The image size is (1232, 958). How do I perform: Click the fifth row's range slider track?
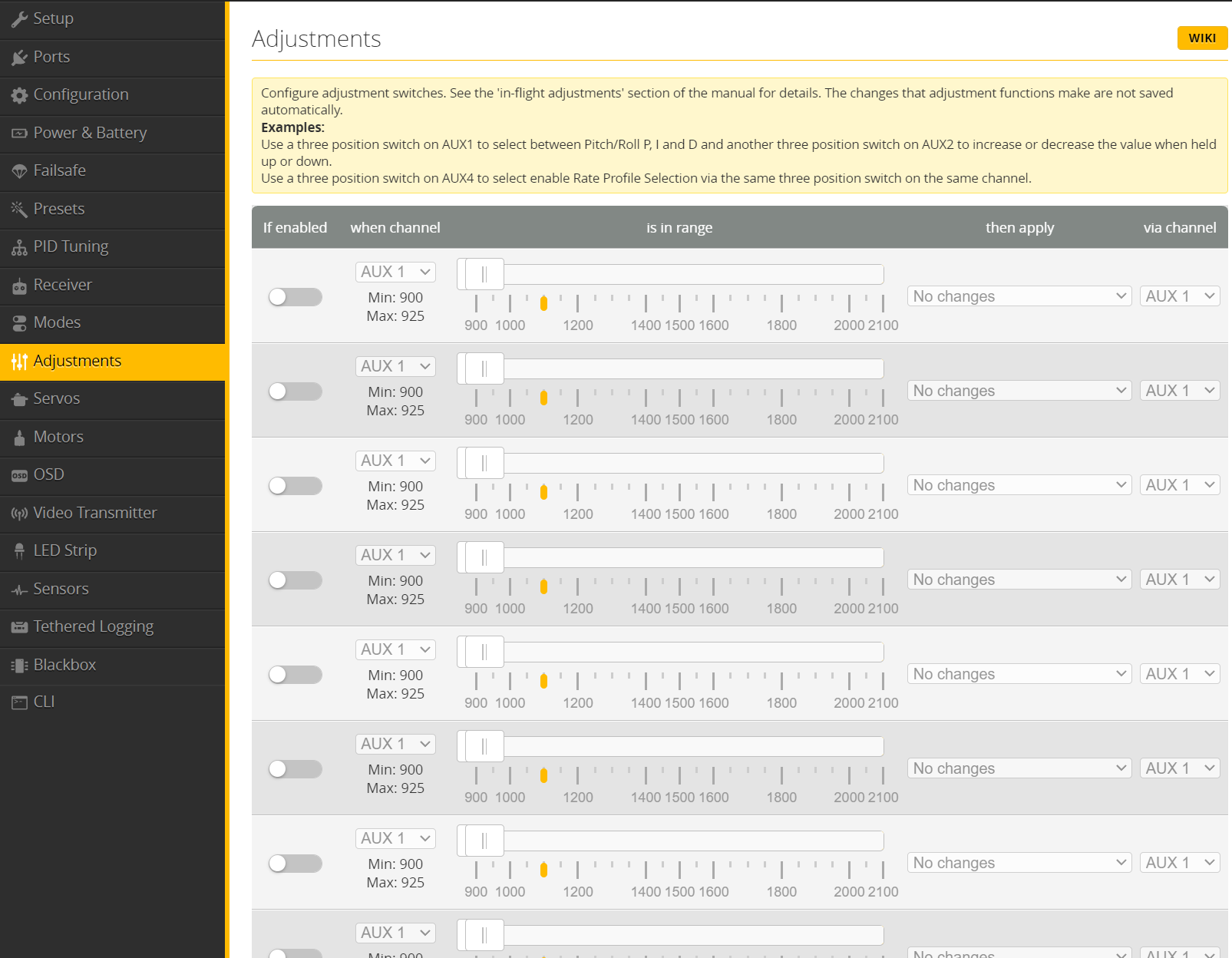point(691,652)
